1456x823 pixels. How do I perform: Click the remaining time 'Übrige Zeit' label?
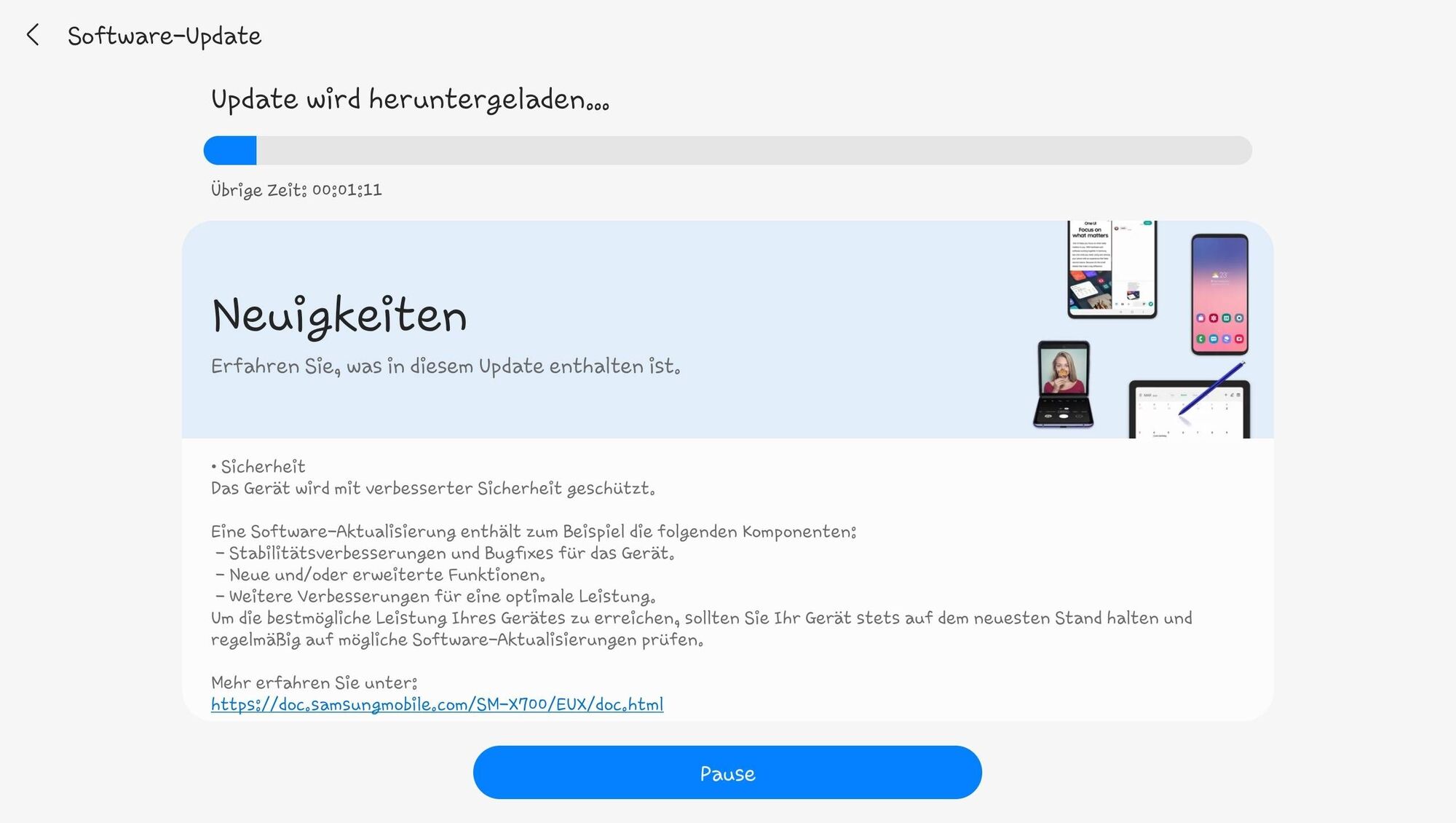296,190
